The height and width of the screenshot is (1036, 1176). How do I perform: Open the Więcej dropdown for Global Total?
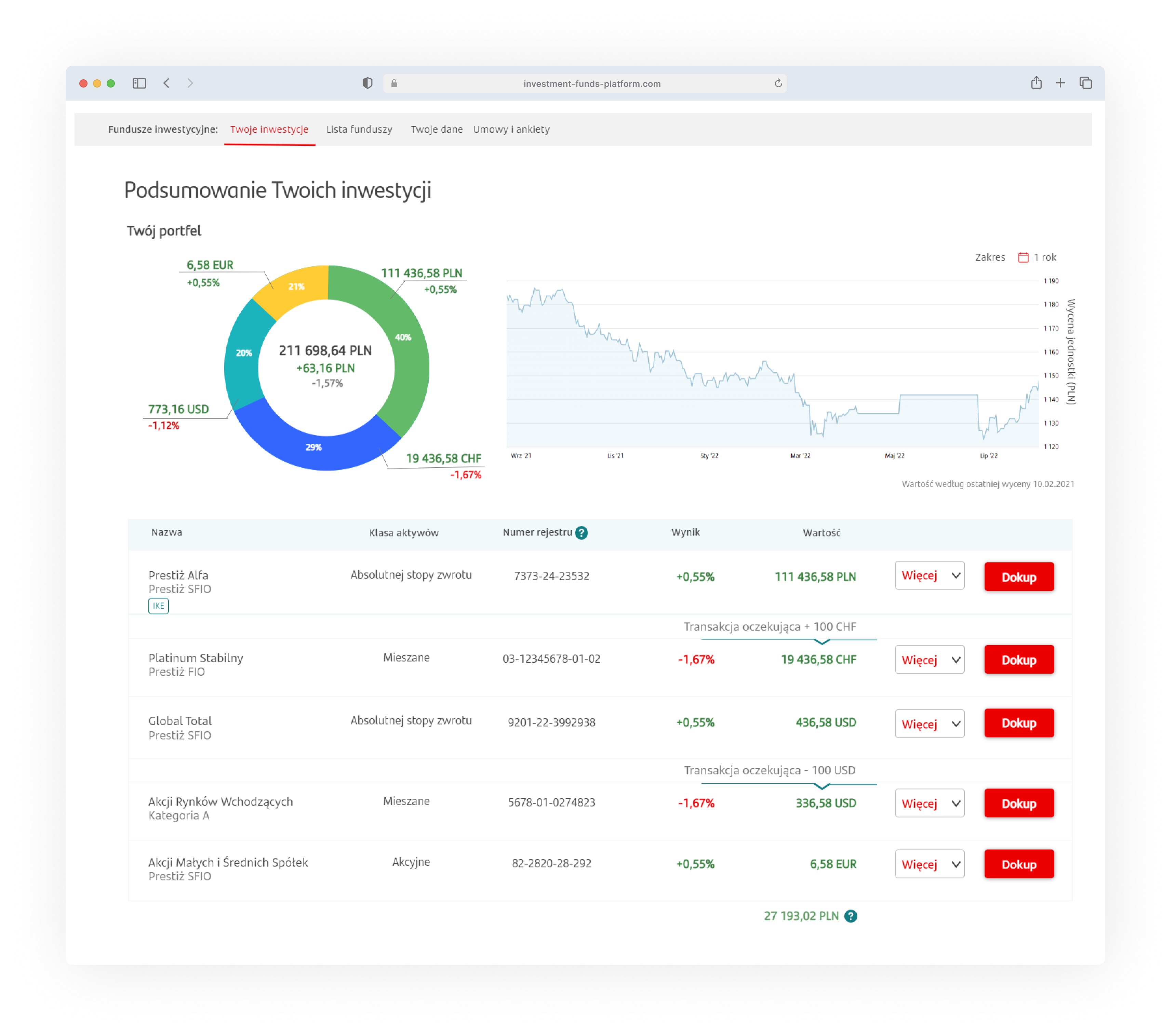pos(929,723)
